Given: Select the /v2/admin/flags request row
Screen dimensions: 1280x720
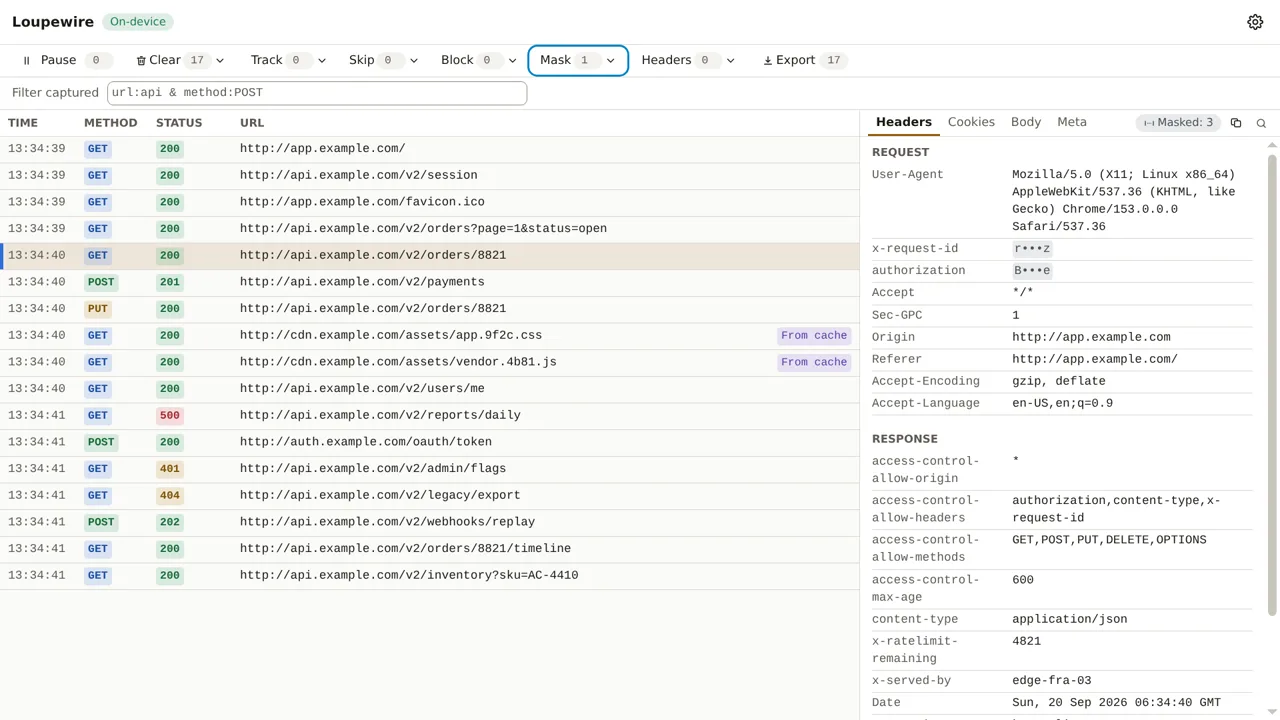Looking at the screenshot, I should click(430, 469).
